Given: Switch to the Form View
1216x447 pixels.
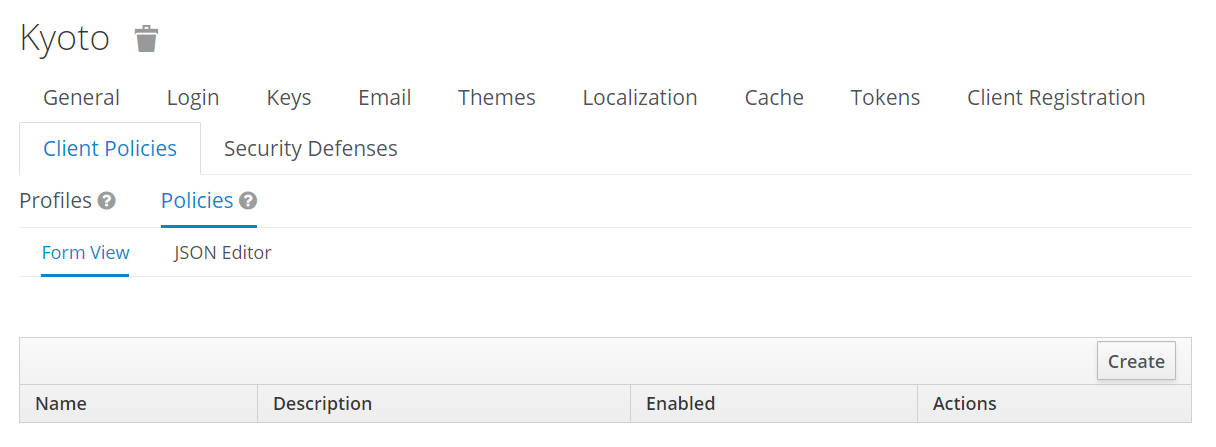Looking at the screenshot, I should 85,252.
